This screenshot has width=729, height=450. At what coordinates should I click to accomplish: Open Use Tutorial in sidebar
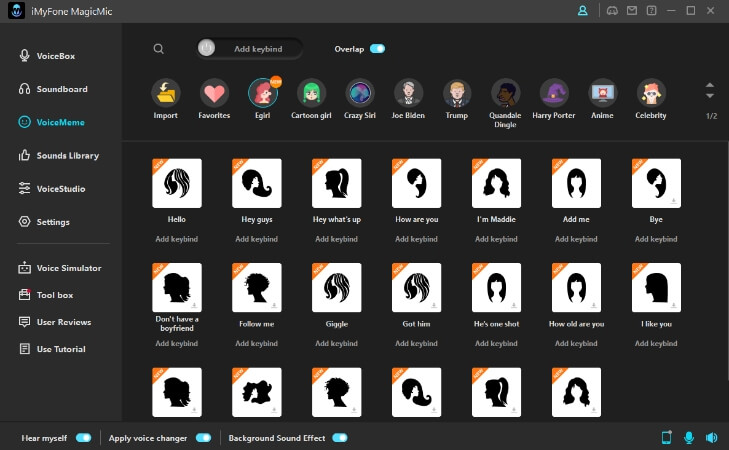(x=52, y=349)
